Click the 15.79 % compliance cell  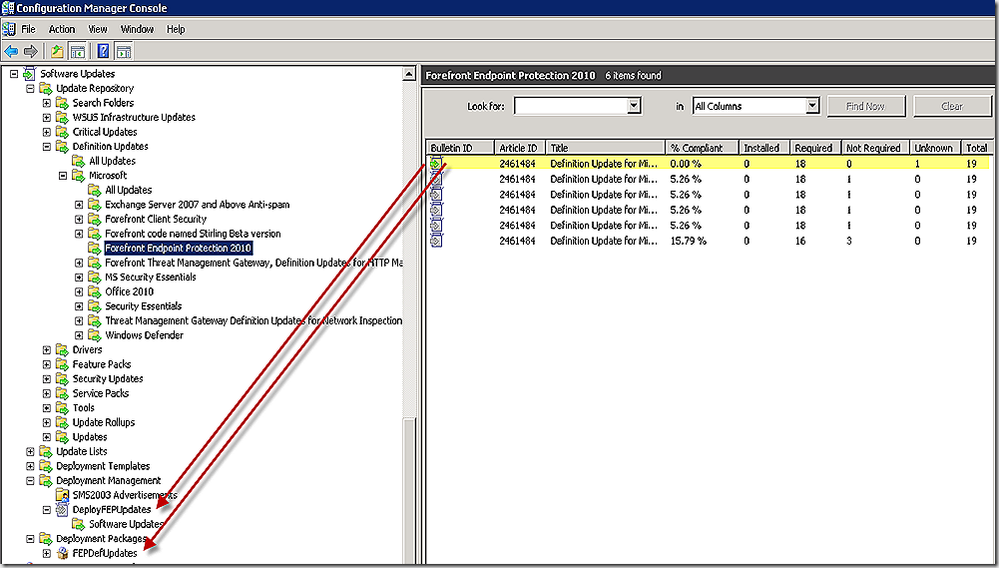pyautogui.click(x=688, y=241)
